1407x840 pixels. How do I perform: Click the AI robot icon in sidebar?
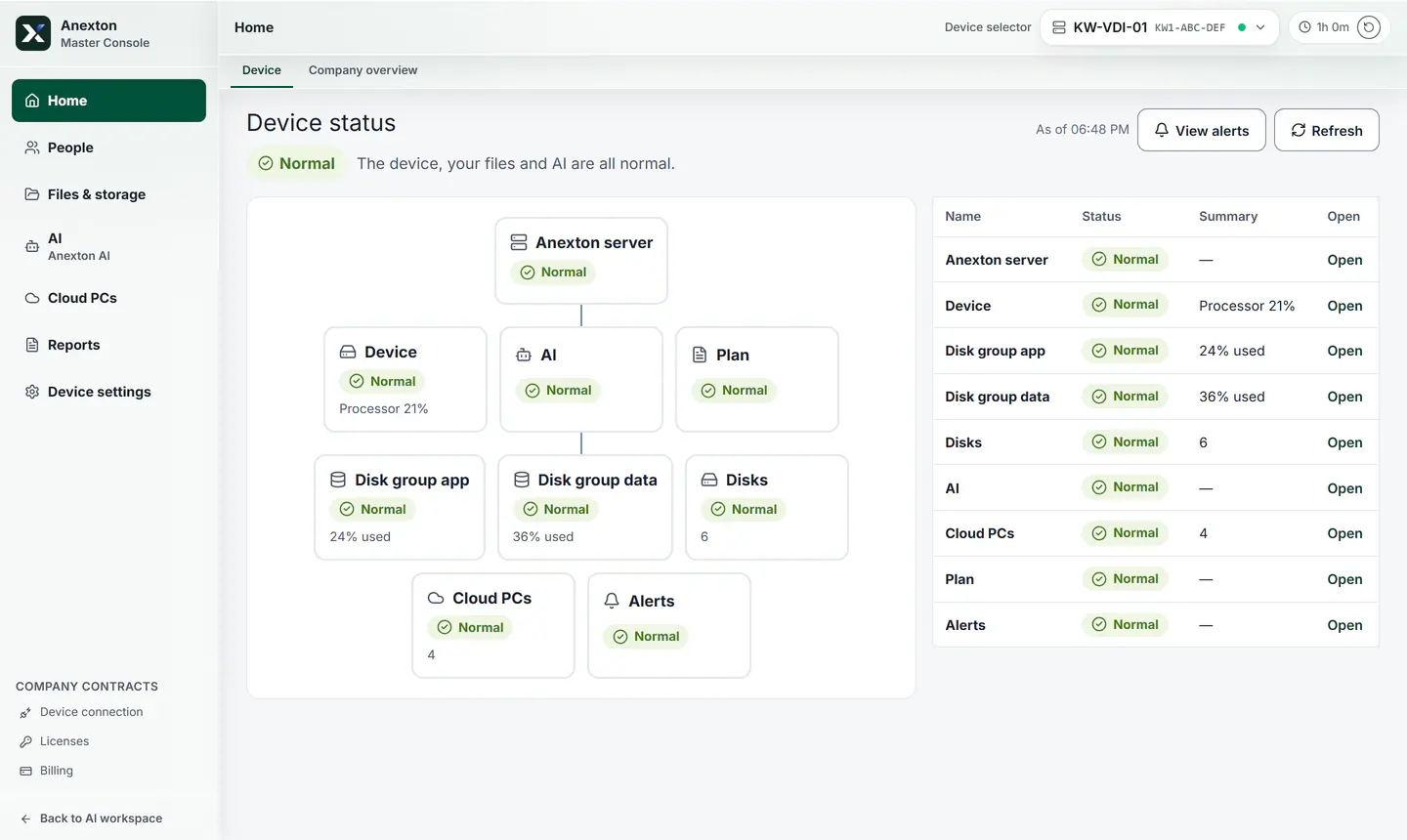[32, 246]
